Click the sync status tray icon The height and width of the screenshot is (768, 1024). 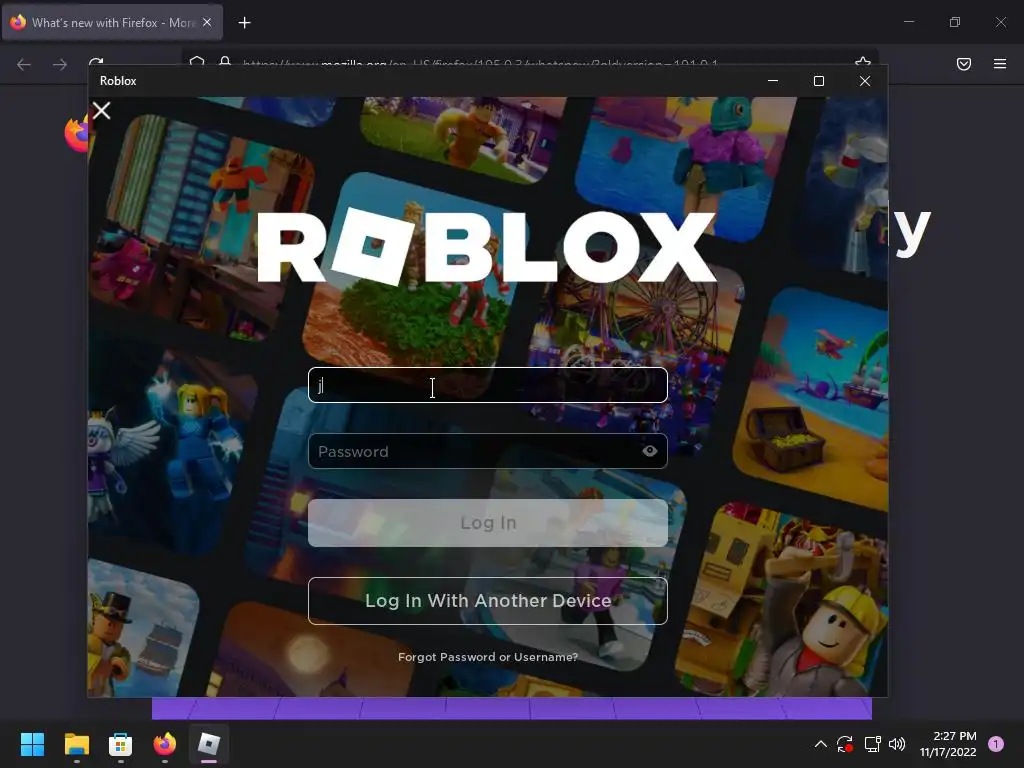[x=844, y=744]
